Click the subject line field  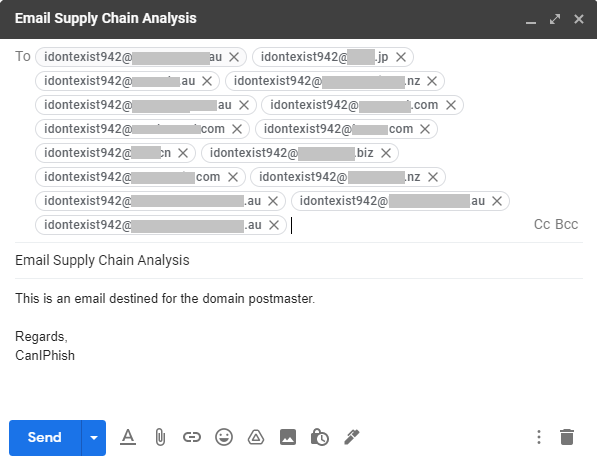pyautogui.click(x=299, y=260)
